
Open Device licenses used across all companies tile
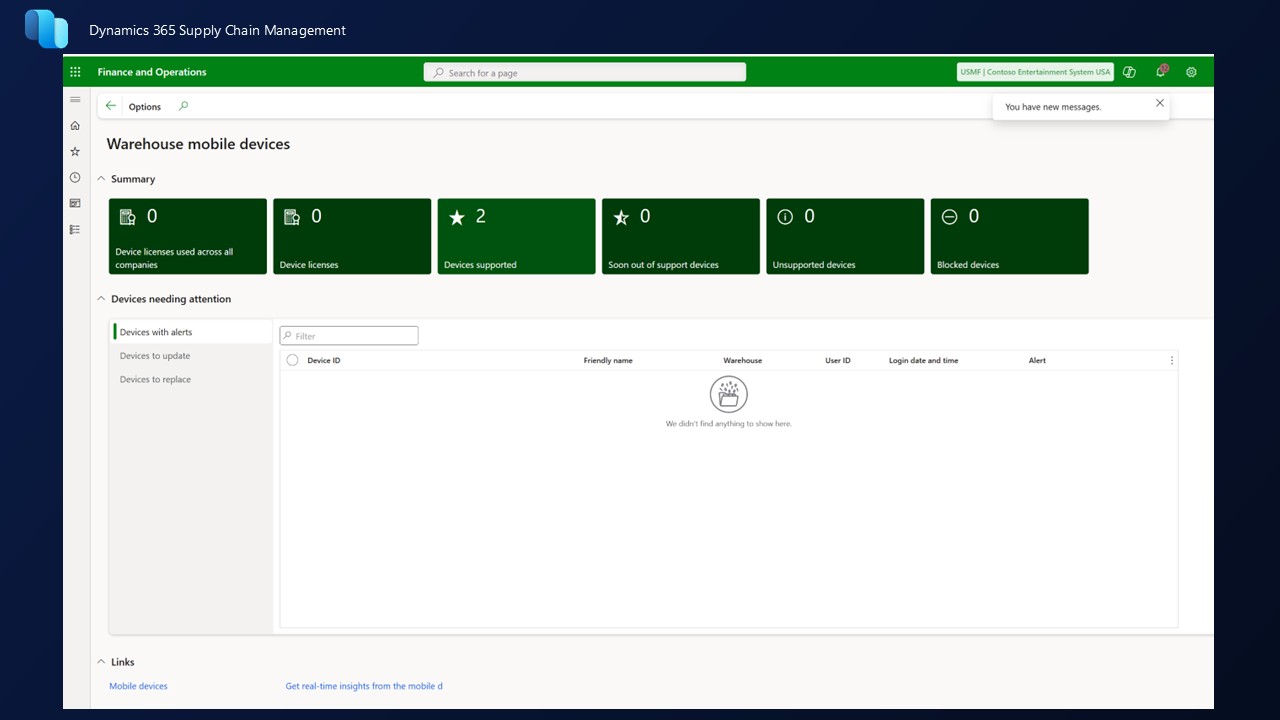click(188, 236)
